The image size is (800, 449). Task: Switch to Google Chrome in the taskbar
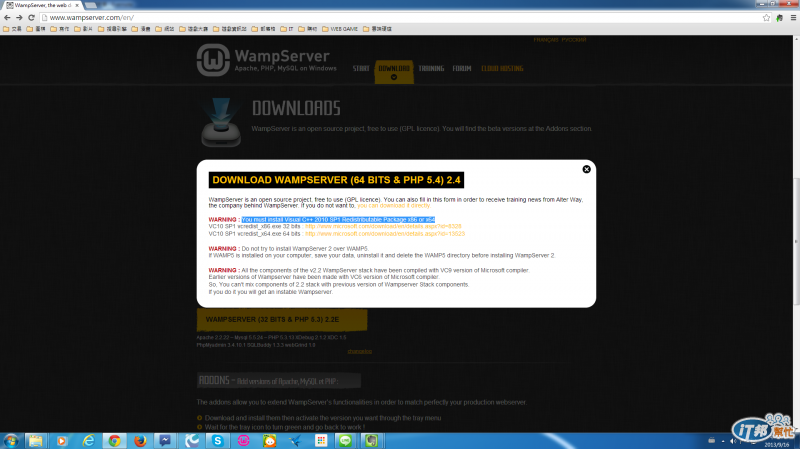tap(114, 441)
